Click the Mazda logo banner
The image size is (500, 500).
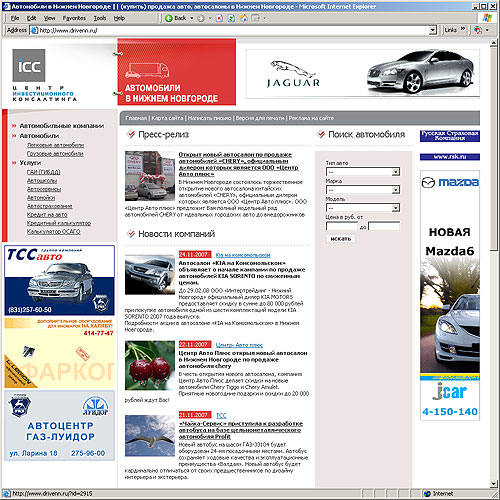pos(450,182)
